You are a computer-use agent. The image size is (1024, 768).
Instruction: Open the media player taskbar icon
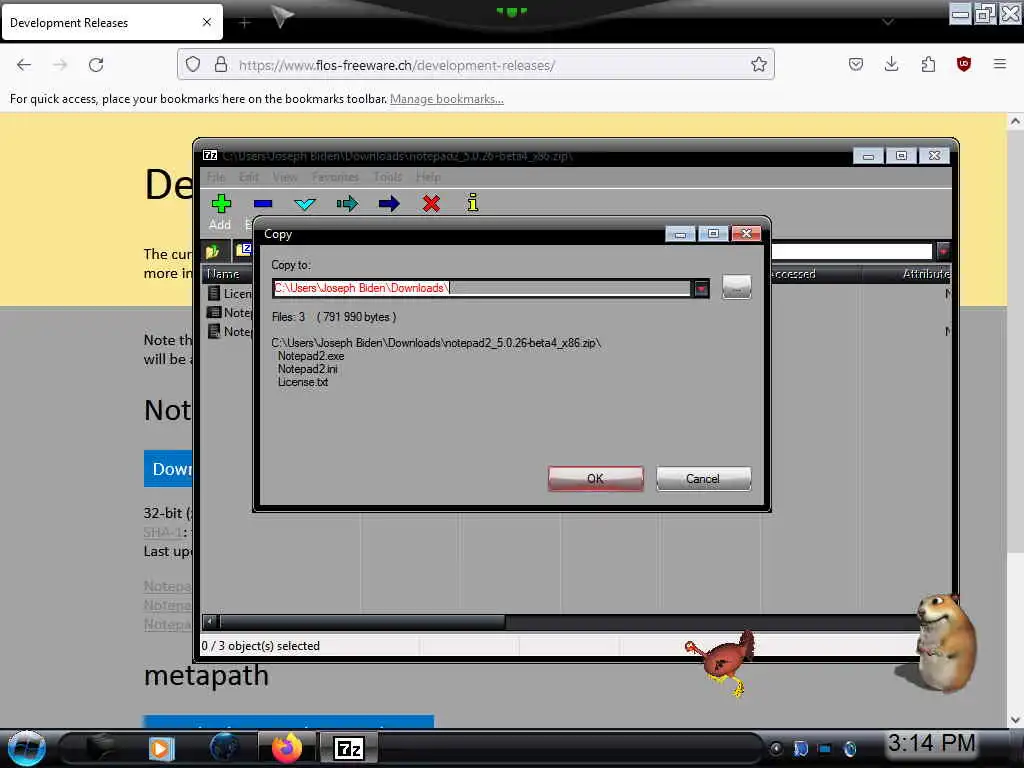[x=161, y=748]
